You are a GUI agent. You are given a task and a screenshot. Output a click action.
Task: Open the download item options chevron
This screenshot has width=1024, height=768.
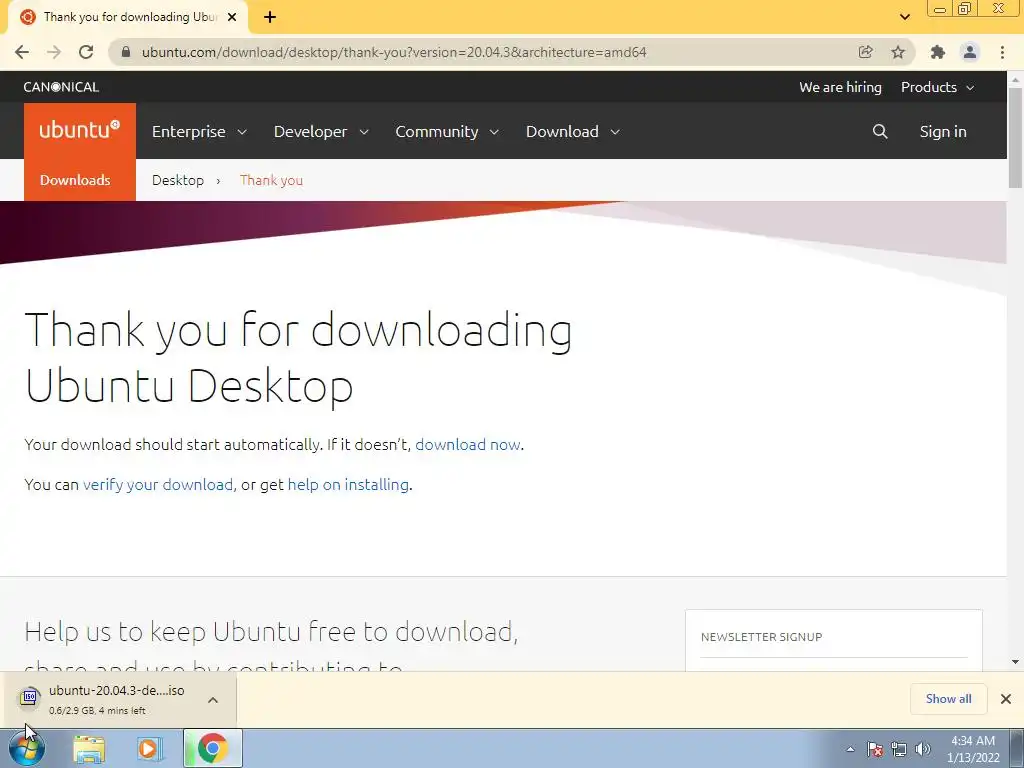click(x=213, y=699)
